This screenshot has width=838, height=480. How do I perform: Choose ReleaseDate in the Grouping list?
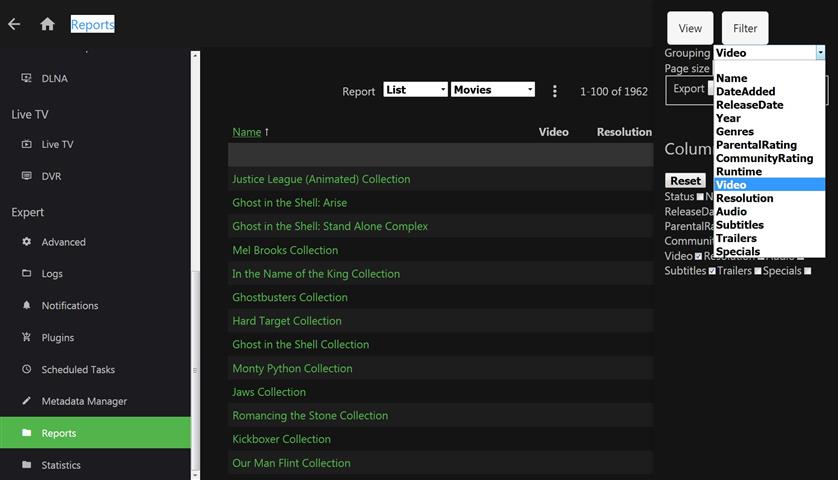[x=769, y=105]
